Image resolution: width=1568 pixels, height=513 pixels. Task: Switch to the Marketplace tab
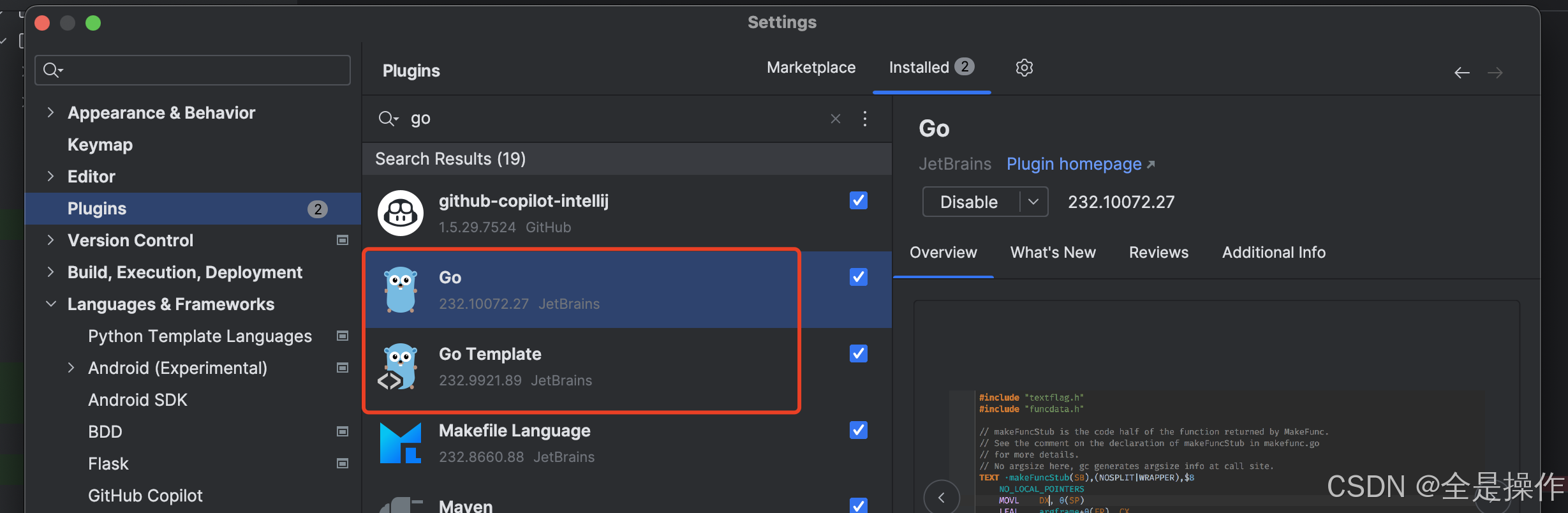pos(811,68)
